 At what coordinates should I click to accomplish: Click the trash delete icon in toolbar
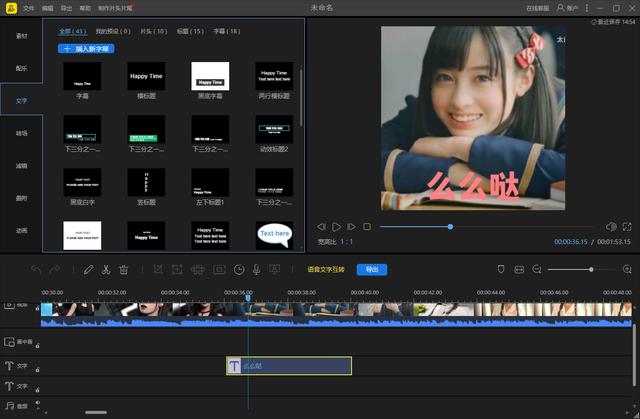click(x=124, y=270)
